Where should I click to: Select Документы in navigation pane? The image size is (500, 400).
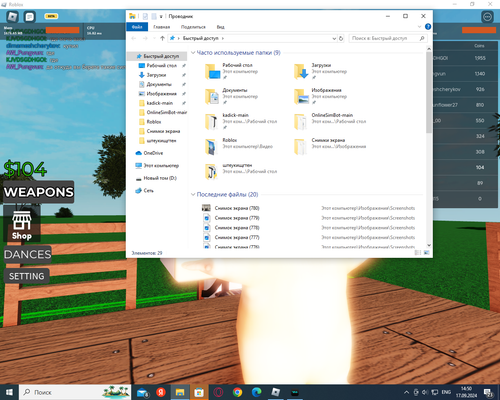(159, 84)
